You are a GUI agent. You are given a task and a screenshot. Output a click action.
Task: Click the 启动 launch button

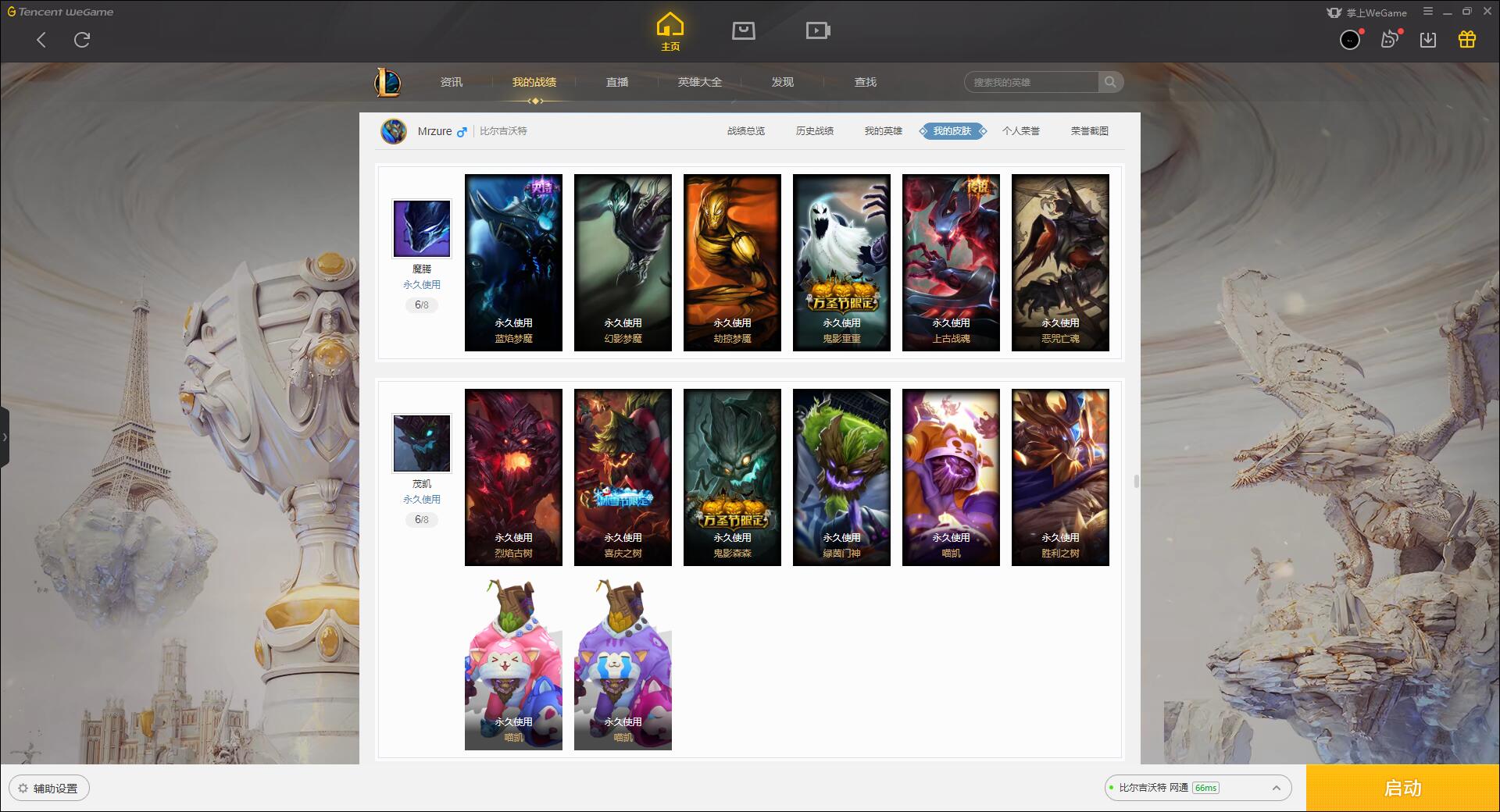[x=1403, y=789]
